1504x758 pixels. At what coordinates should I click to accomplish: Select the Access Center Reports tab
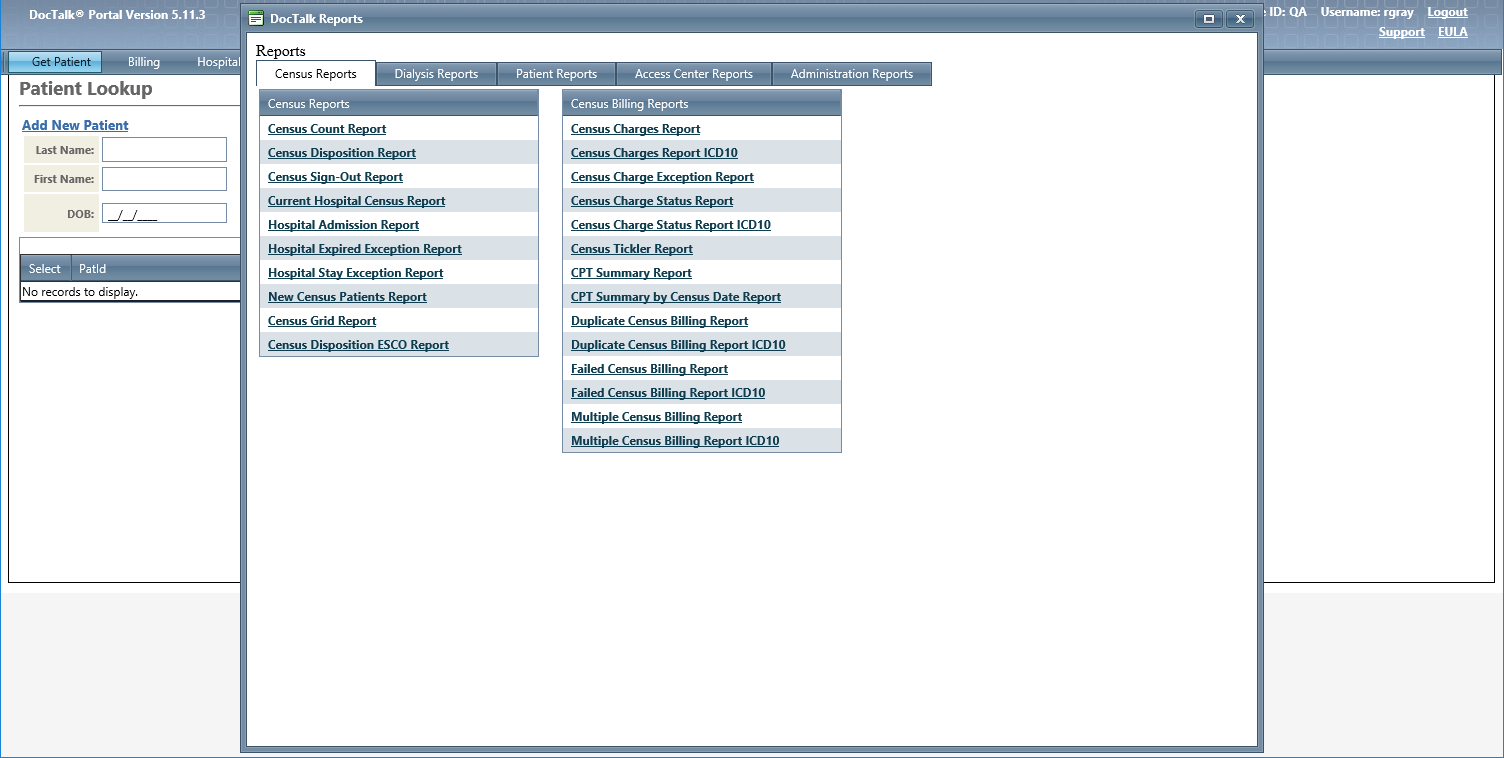693,74
